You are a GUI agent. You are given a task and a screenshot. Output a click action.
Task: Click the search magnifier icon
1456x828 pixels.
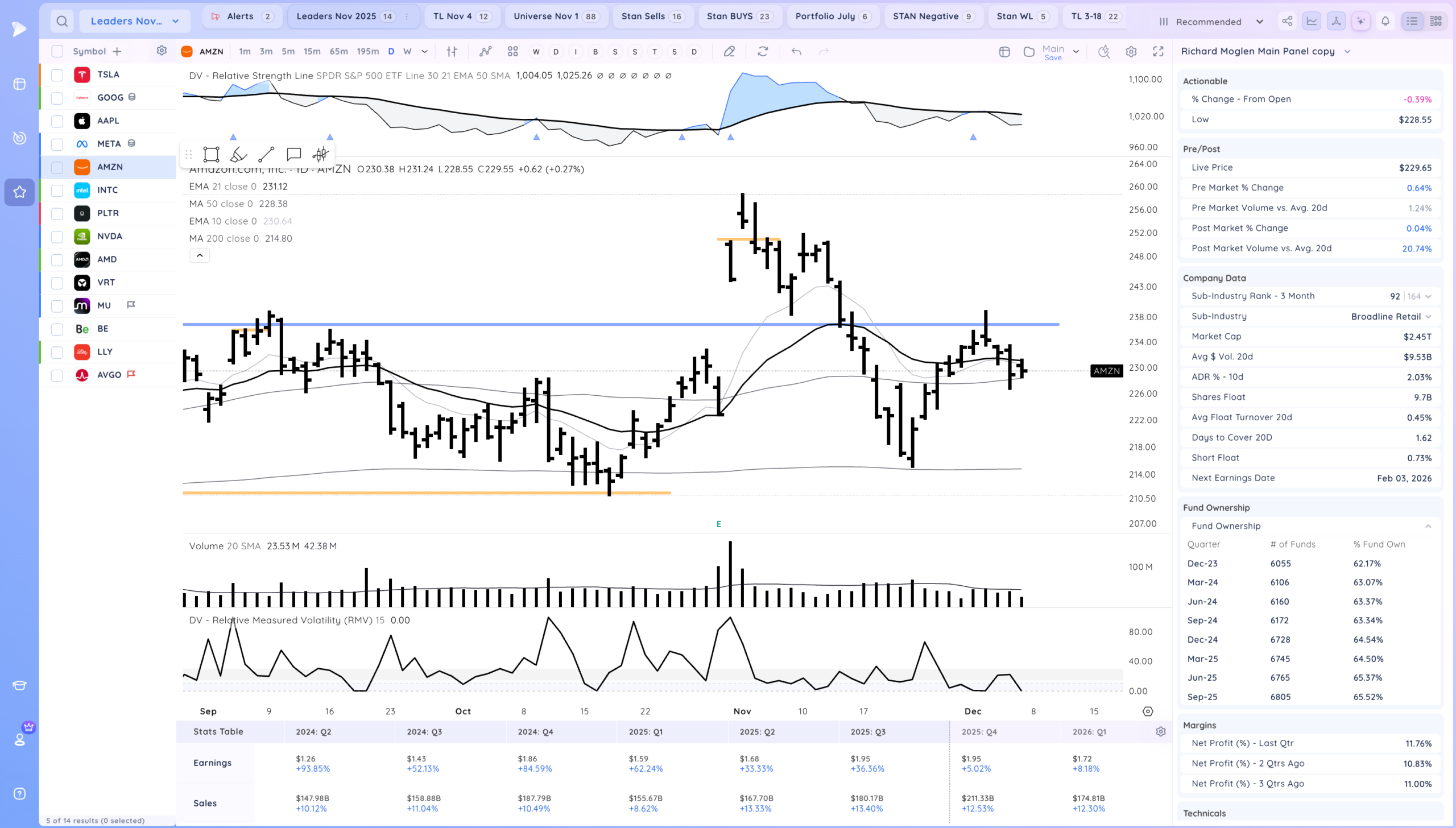62,21
